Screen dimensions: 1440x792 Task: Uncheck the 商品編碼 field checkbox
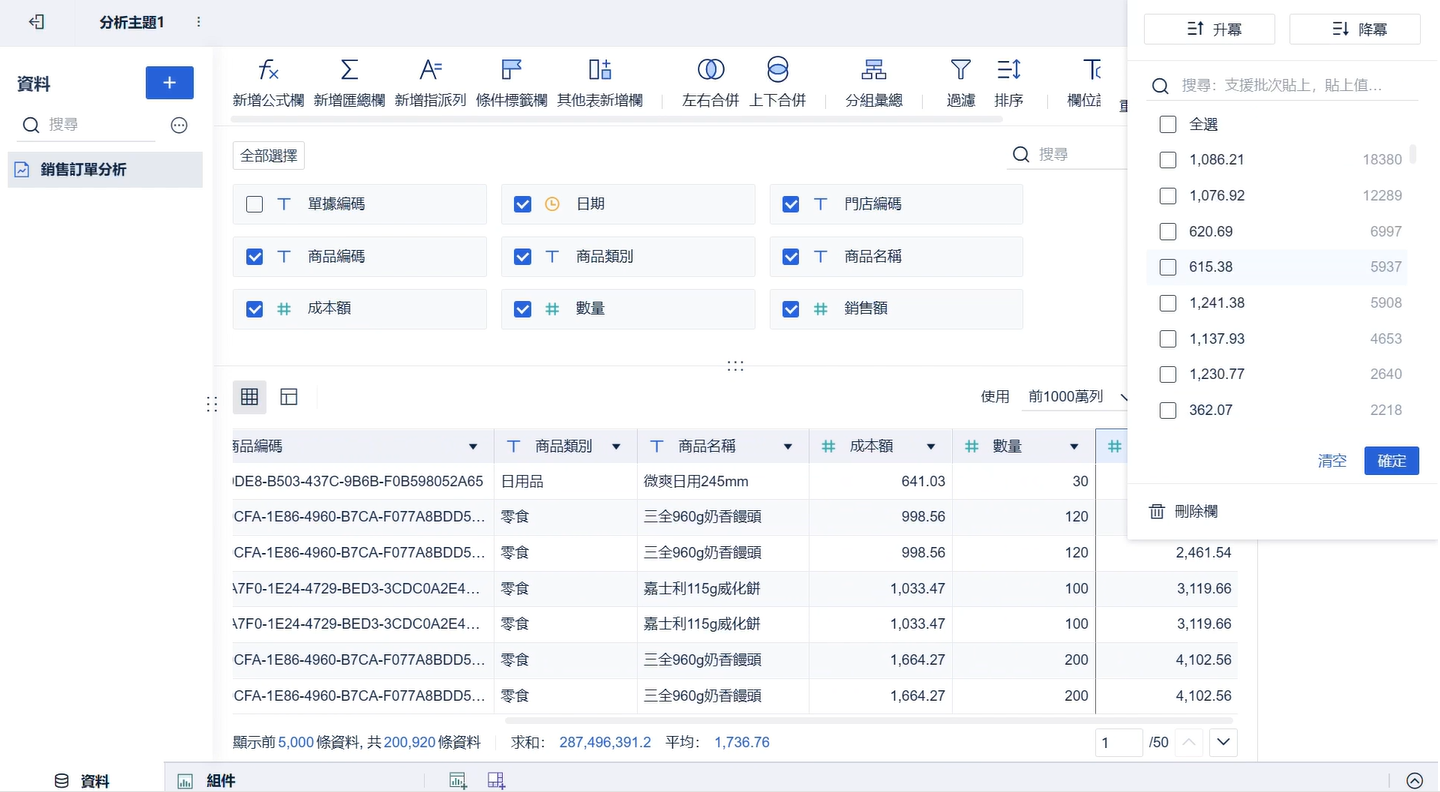click(254, 257)
